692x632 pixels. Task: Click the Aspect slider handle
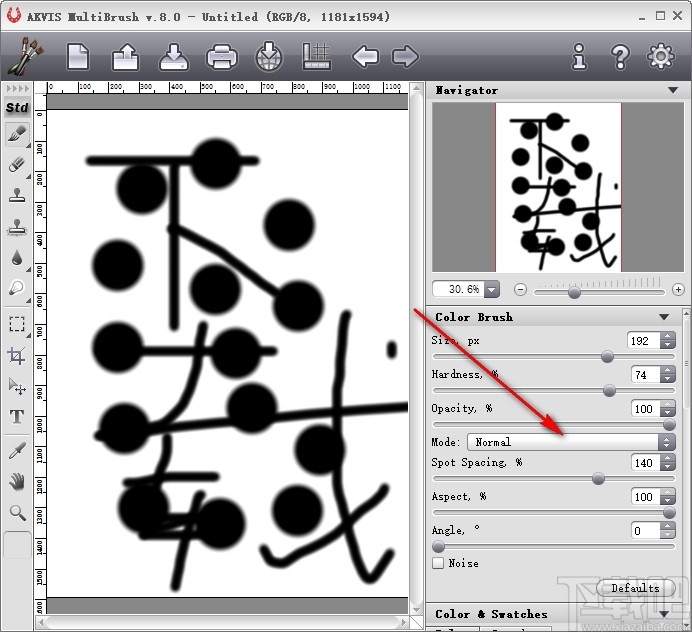669,512
